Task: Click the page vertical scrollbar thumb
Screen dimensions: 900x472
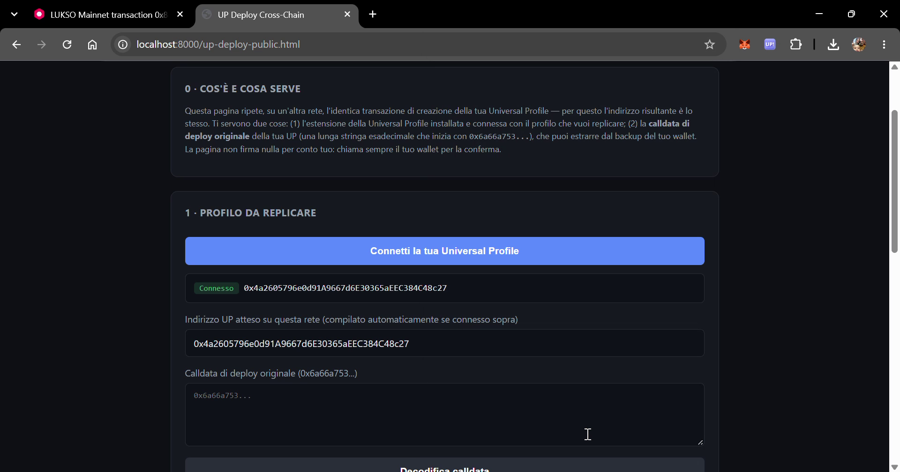Action: point(894,181)
